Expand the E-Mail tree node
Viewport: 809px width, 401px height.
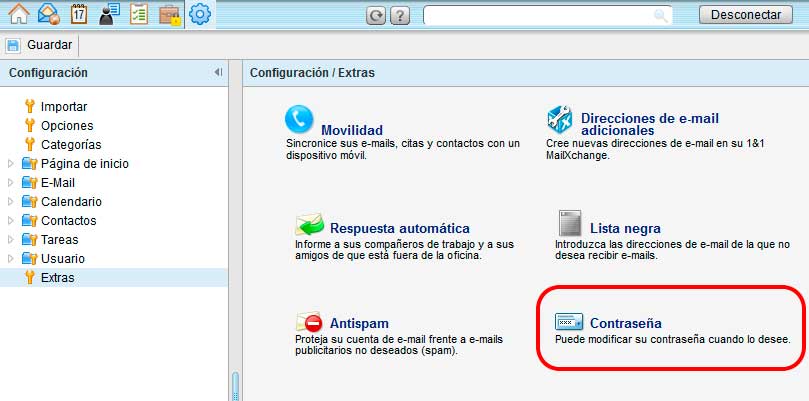tap(11, 183)
